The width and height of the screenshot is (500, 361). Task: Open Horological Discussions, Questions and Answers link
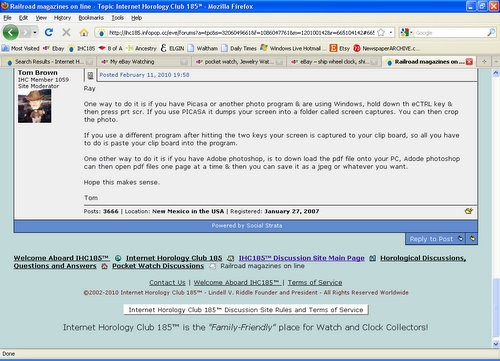423,258
